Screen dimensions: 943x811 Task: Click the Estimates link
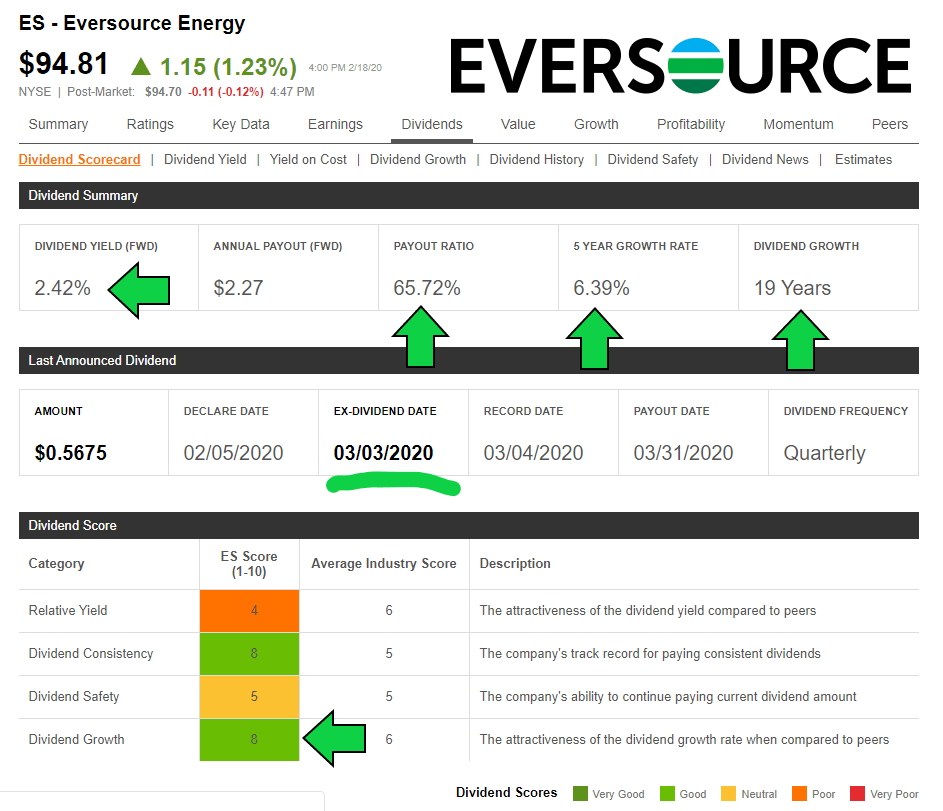click(x=863, y=159)
